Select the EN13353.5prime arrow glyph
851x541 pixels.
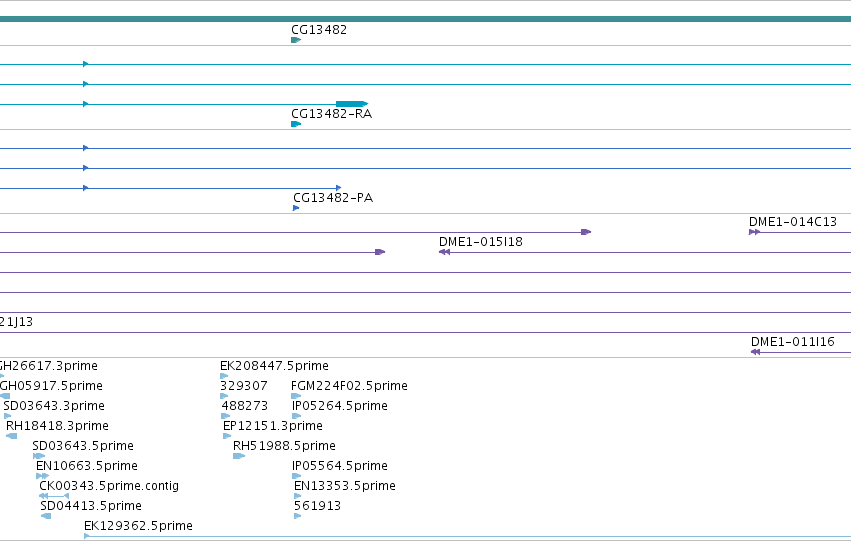click(297, 497)
